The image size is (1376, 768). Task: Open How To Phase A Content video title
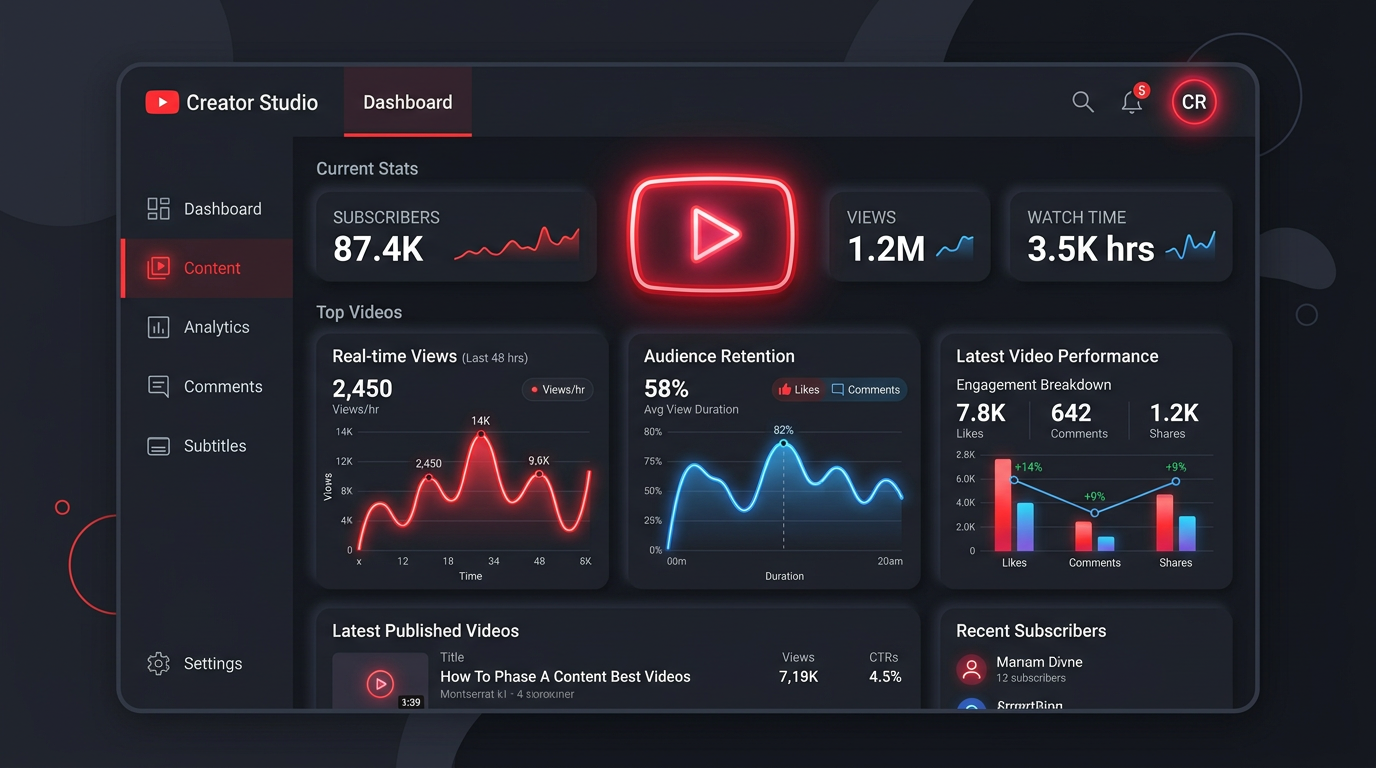click(565, 677)
